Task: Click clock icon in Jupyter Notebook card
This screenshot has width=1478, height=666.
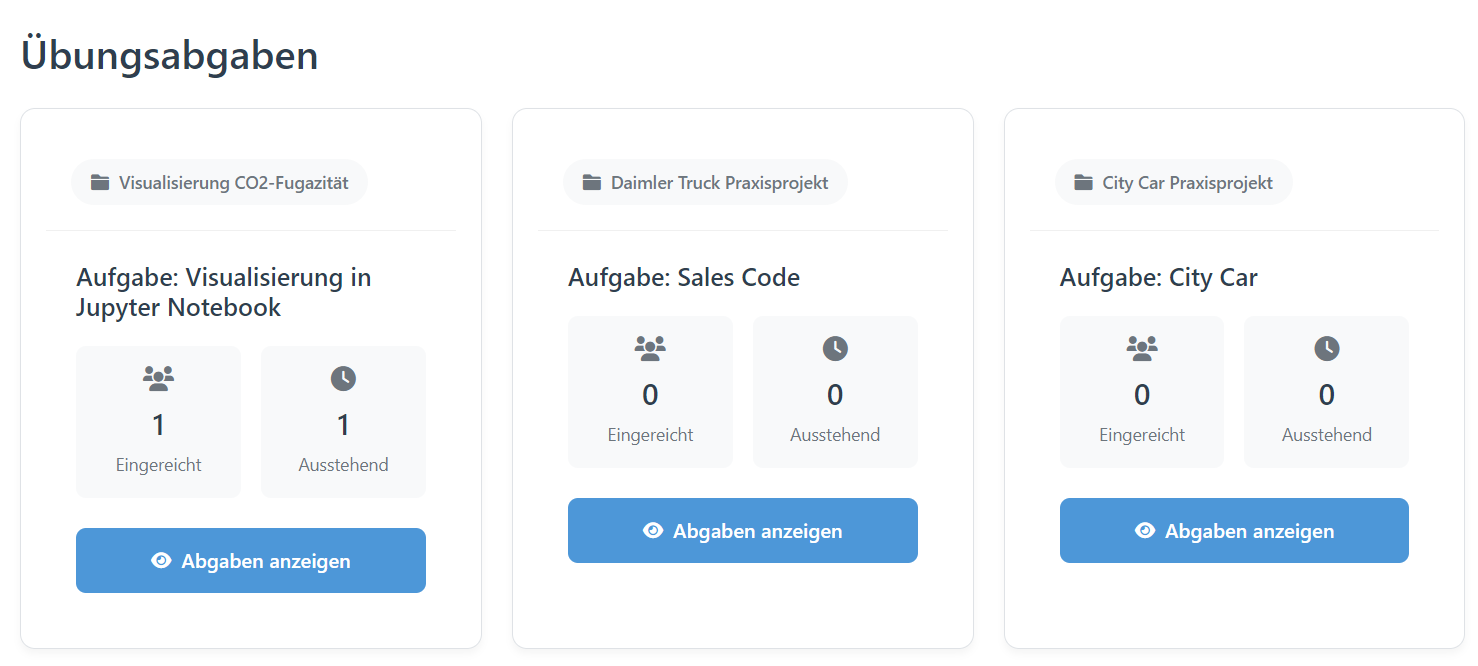Action: point(343,378)
